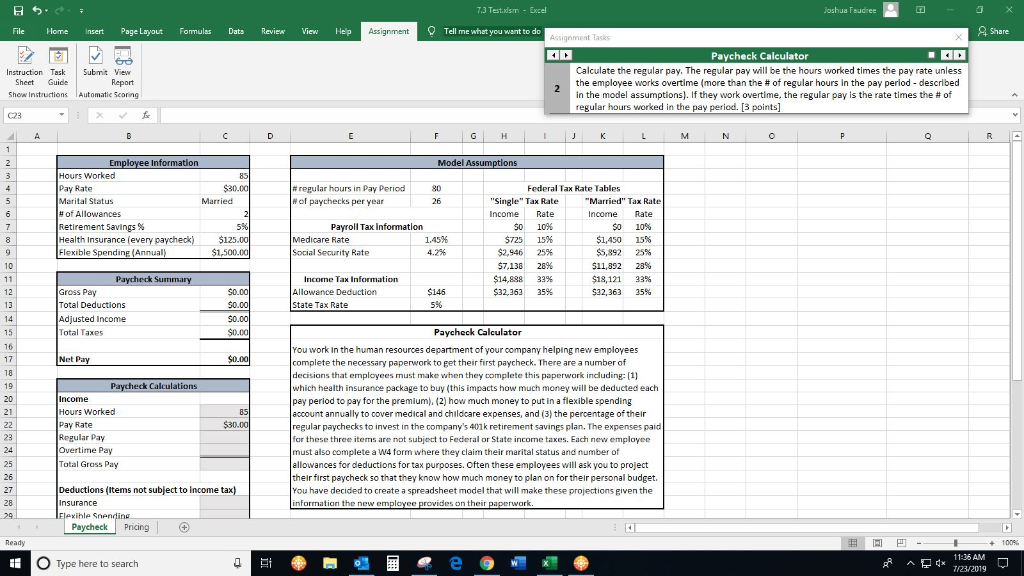Screen dimensions: 1024x576
Task: Open the Task Guide
Action: (57, 67)
